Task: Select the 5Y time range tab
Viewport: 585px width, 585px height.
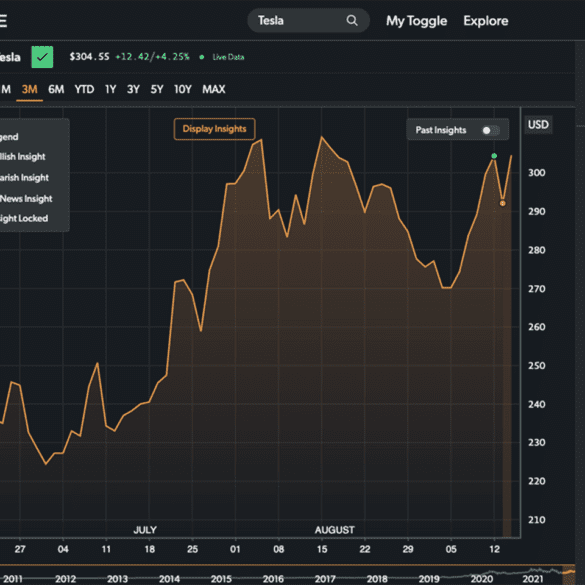Action: pyautogui.click(x=157, y=90)
